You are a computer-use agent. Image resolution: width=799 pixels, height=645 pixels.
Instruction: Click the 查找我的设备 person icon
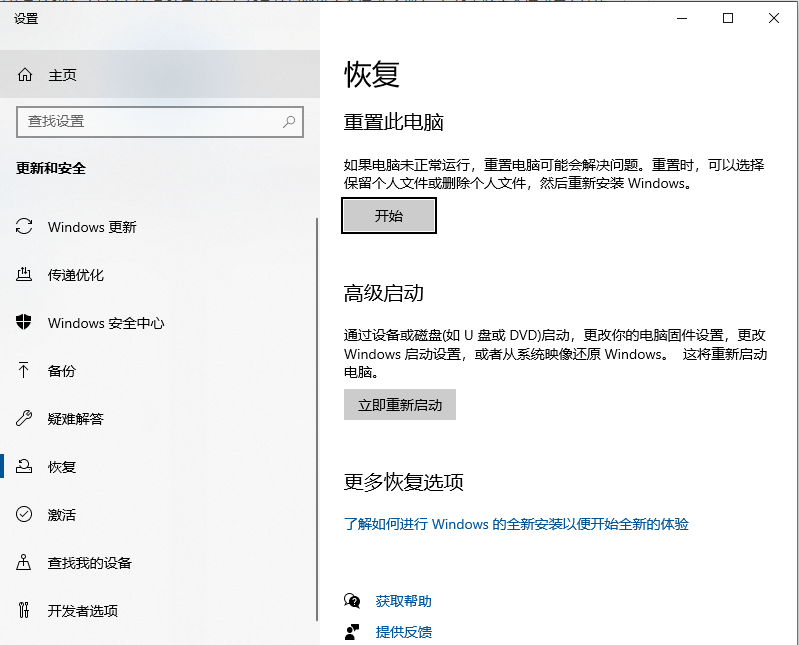pos(25,563)
